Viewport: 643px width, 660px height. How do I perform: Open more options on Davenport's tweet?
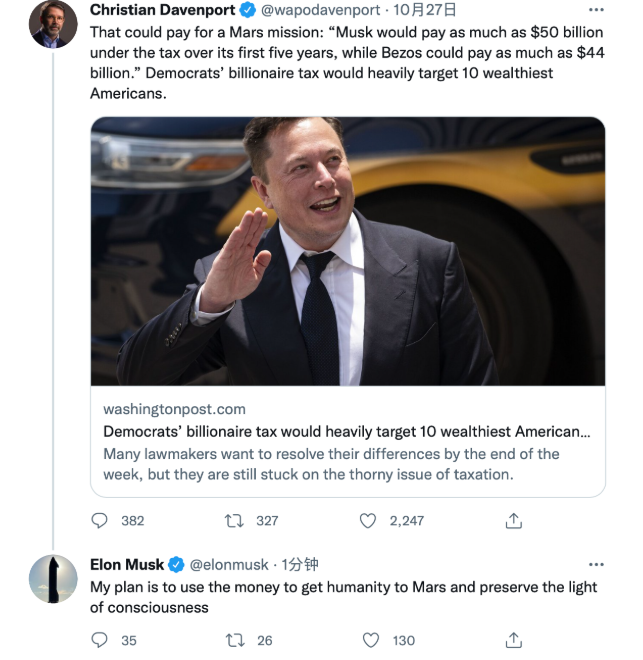coord(597,10)
